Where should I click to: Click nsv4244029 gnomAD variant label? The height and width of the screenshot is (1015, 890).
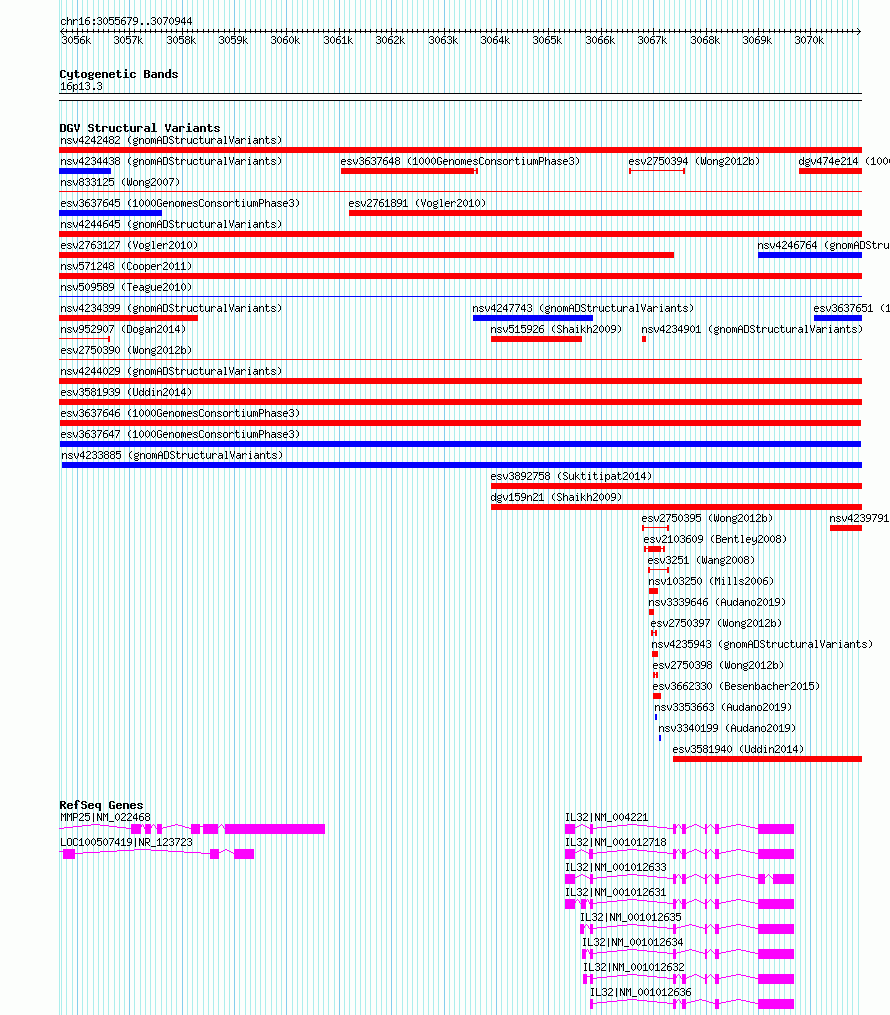(x=171, y=372)
